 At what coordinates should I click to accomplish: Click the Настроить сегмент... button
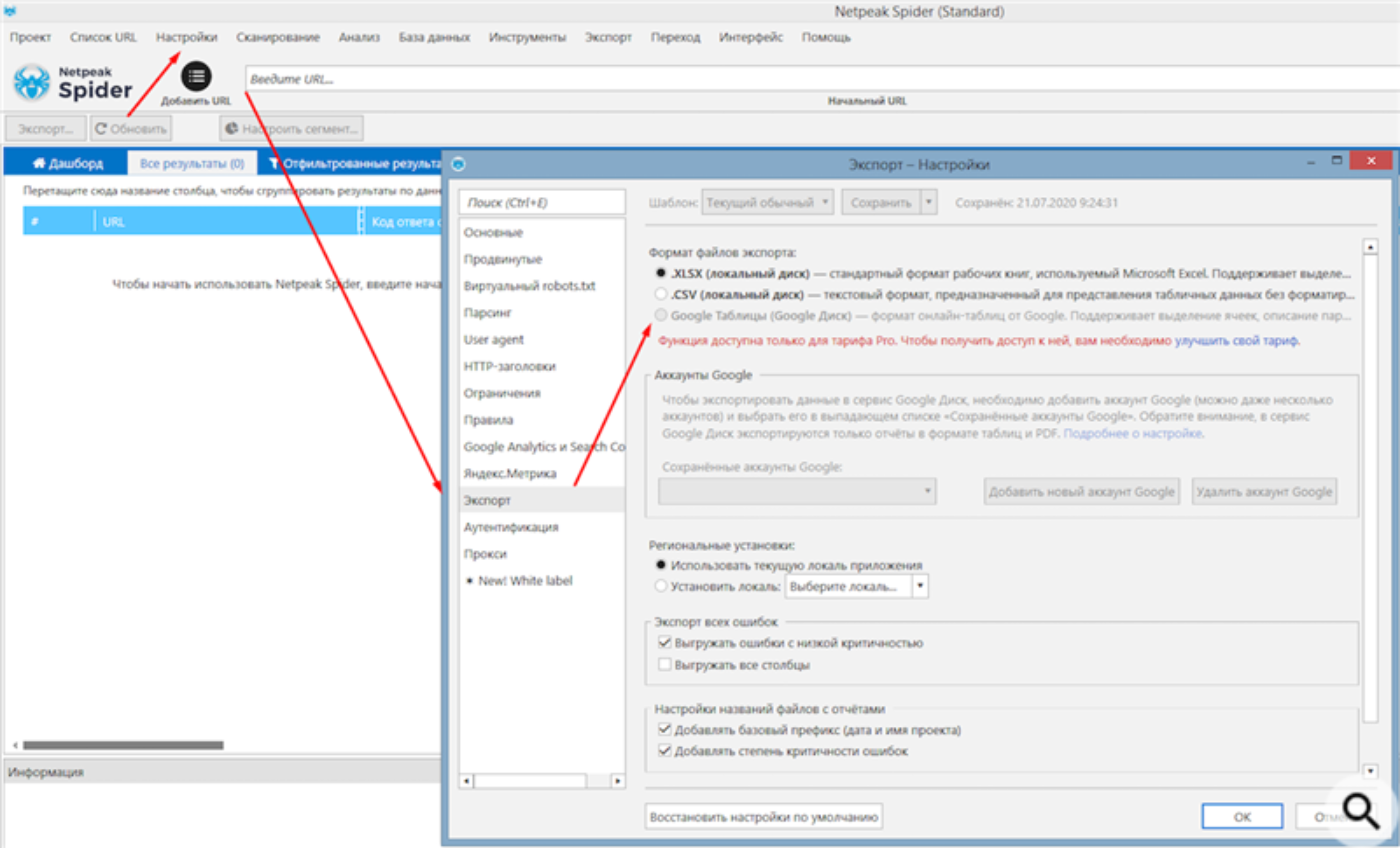pos(291,128)
